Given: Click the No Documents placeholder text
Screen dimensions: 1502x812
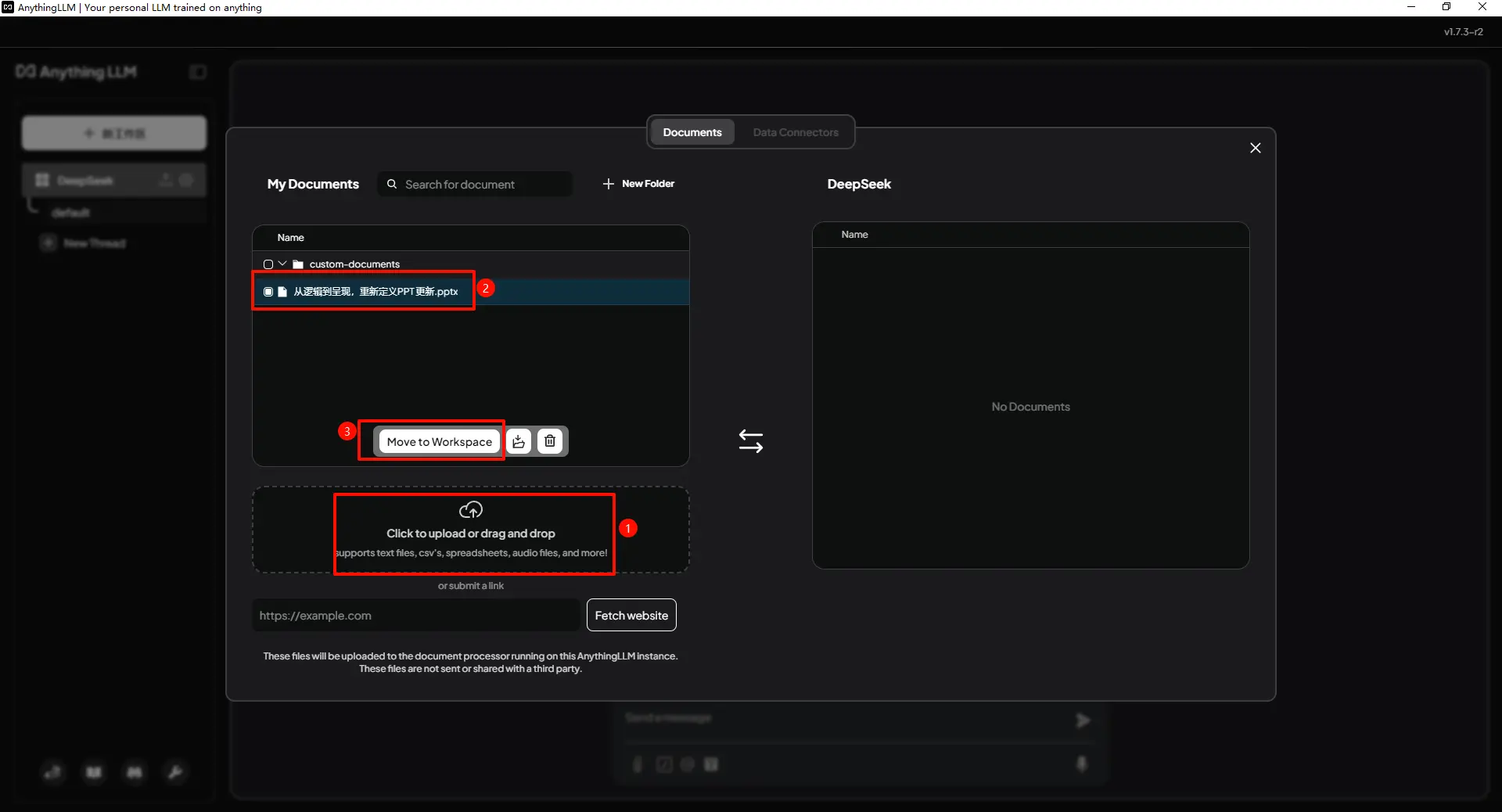Looking at the screenshot, I should click(1030, 407).
